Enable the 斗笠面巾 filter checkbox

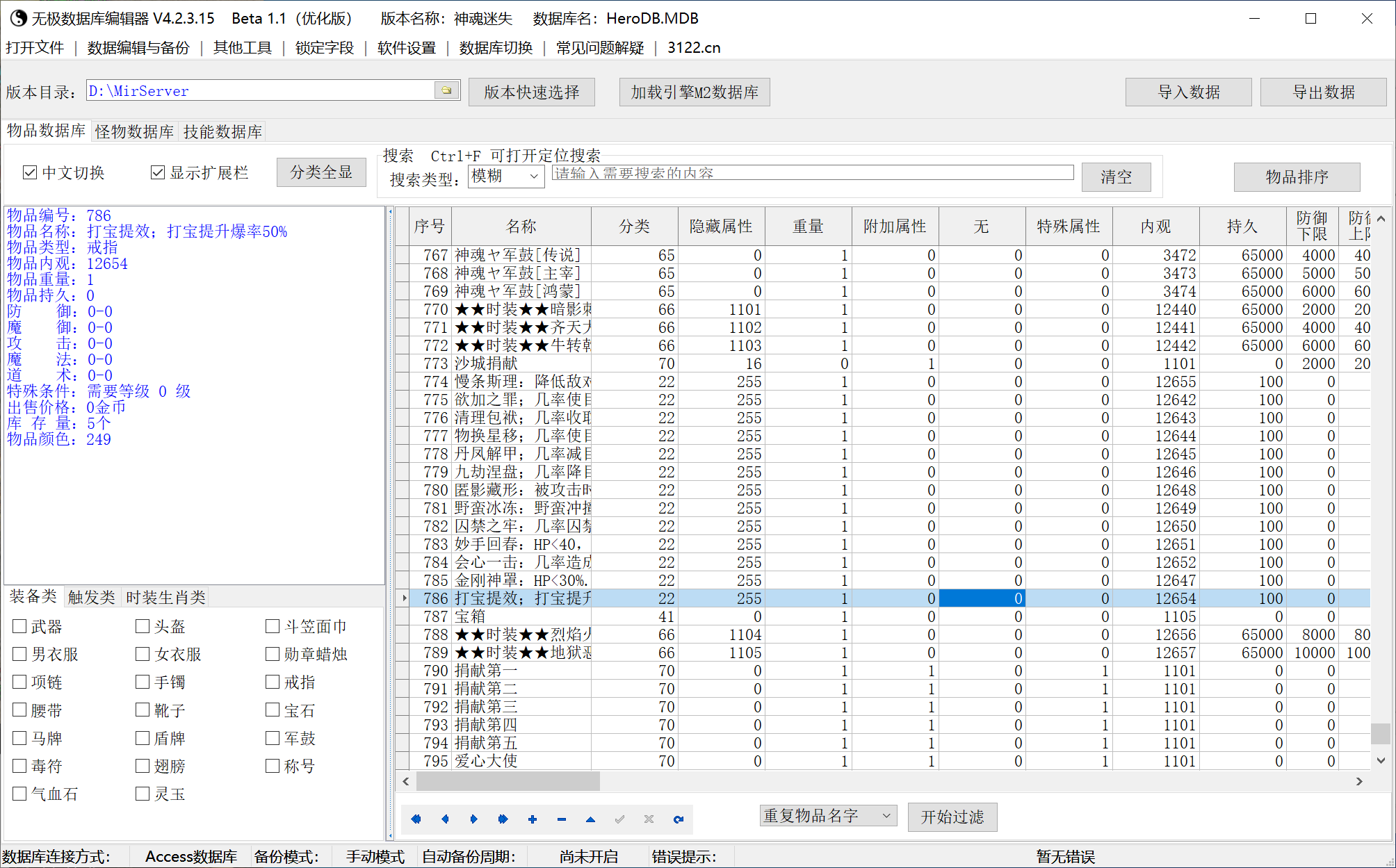click(x=273, y=626)
